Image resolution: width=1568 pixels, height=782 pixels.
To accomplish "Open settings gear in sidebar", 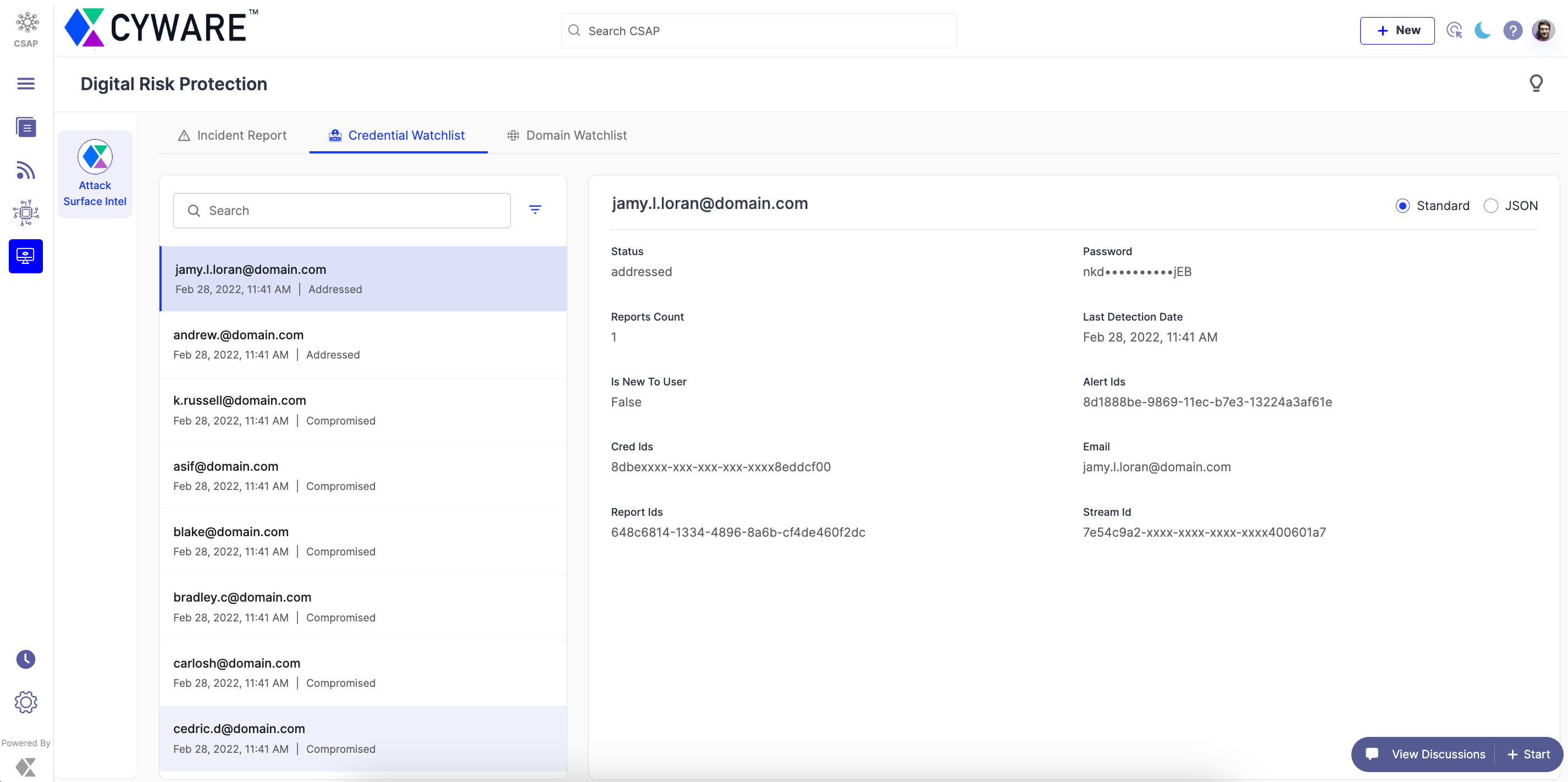I will pos(25,702).
